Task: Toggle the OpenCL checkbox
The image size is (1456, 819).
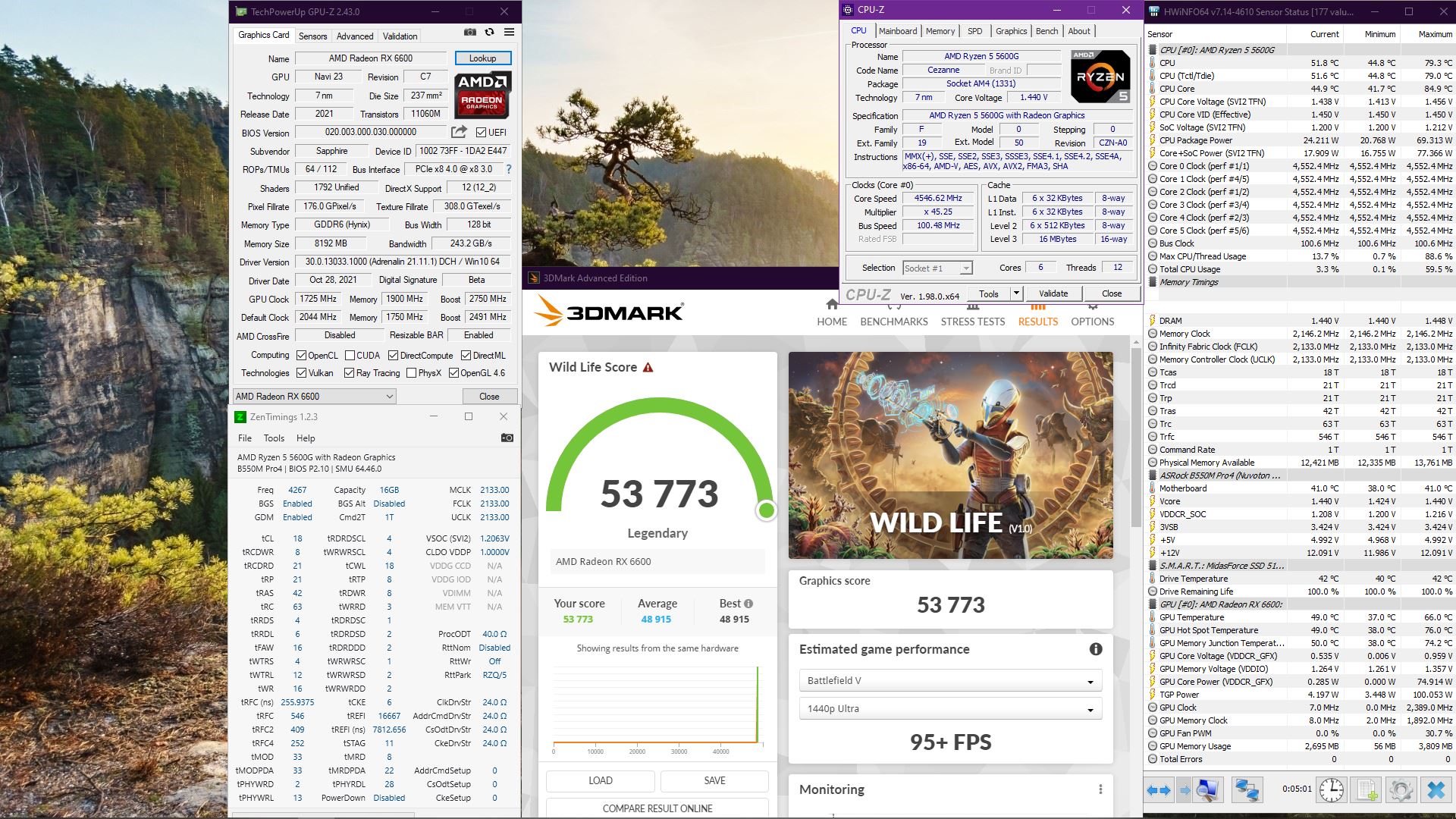Action: point(301,356)
